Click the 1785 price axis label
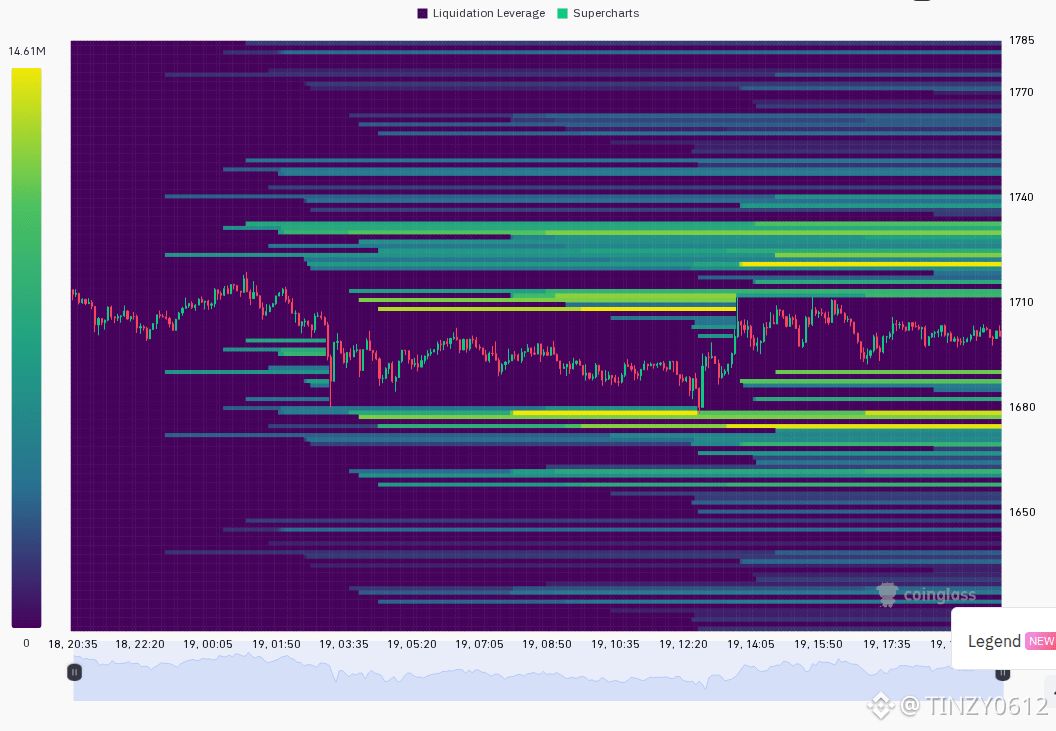 pyautogui.click(x=1021, y=40)
